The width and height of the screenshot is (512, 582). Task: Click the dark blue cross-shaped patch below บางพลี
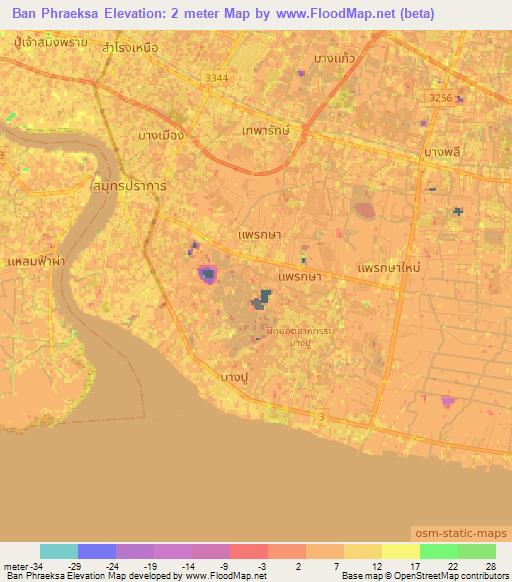pos(458,212)
